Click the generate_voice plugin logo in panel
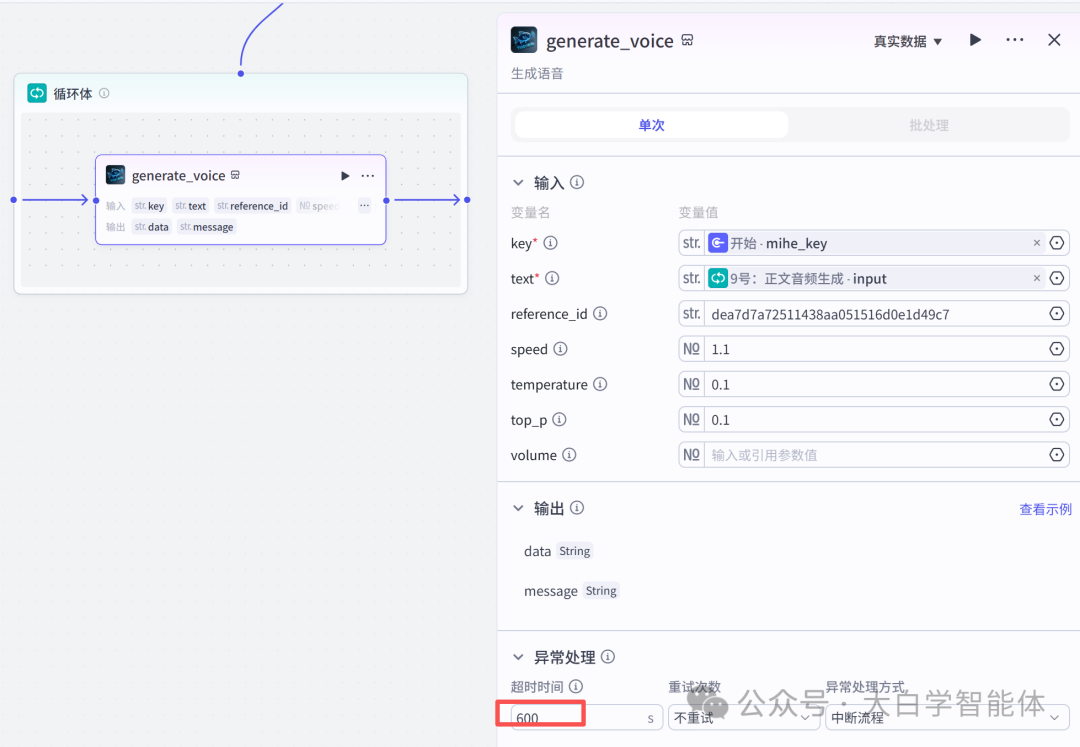This screenshot has width=1080, height=747. point(523,40)
